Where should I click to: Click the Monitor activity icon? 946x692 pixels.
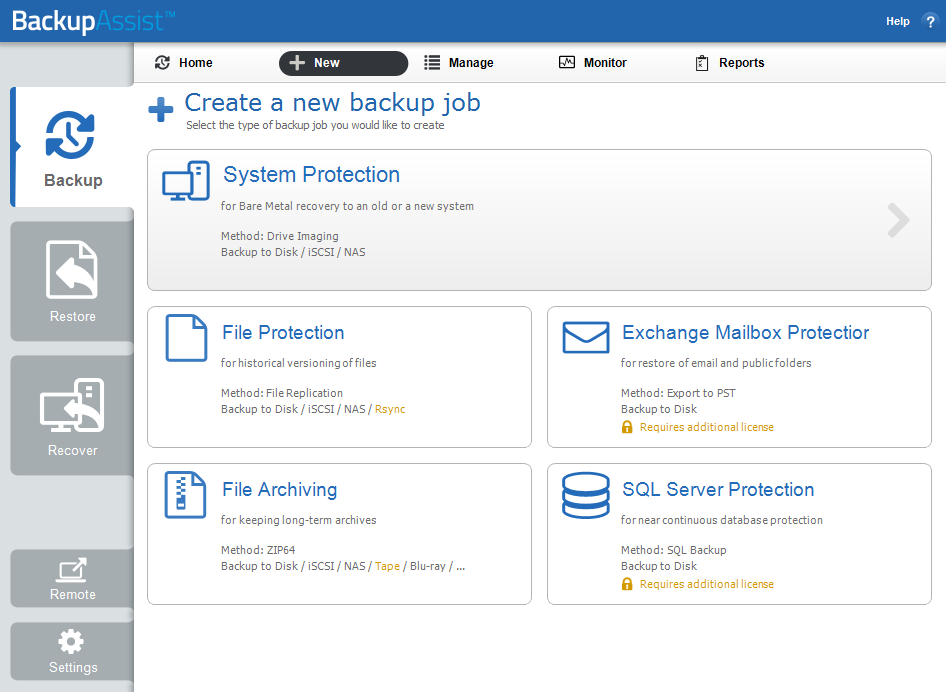567,62
